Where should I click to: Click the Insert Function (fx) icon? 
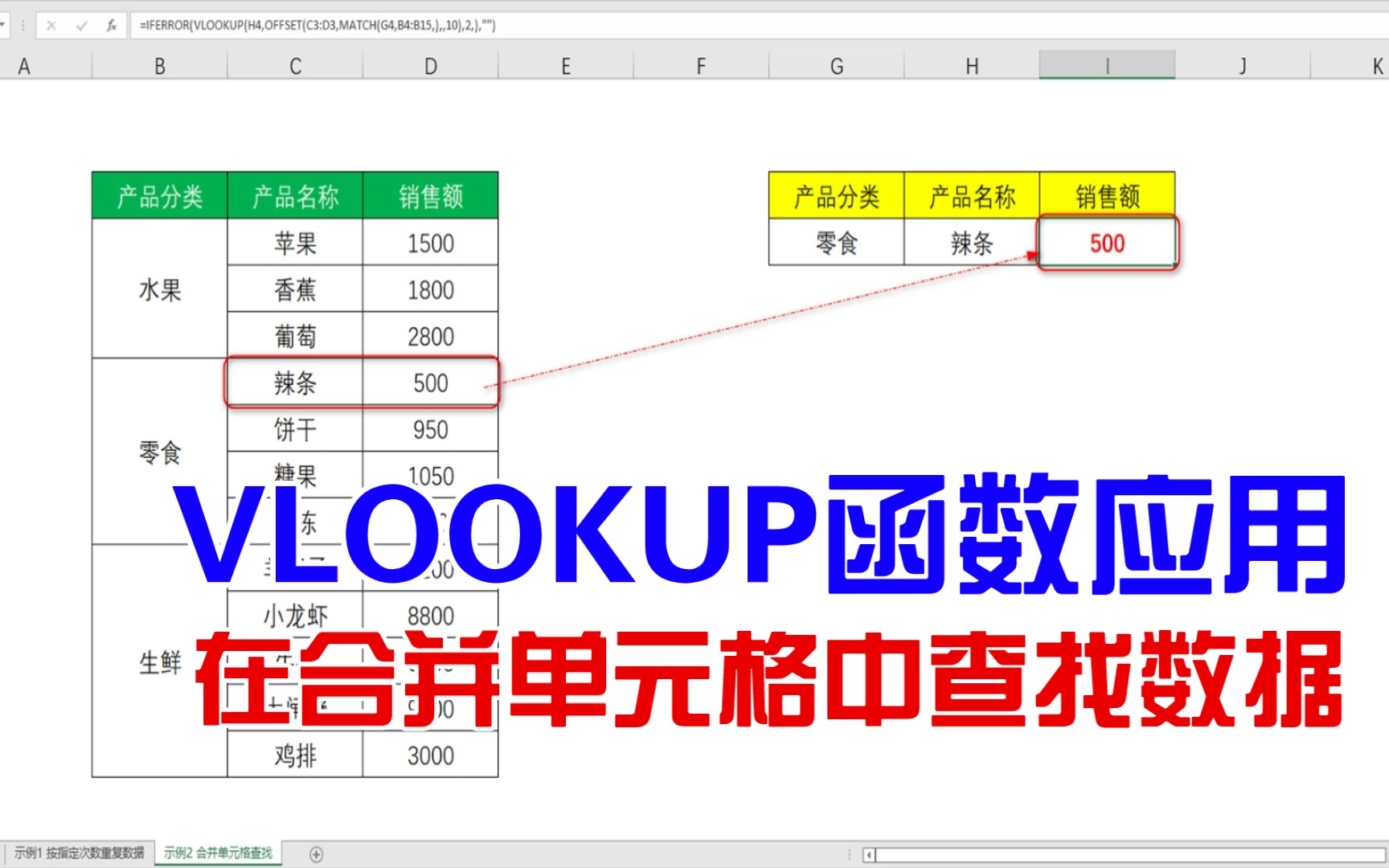tap(110, 25)
